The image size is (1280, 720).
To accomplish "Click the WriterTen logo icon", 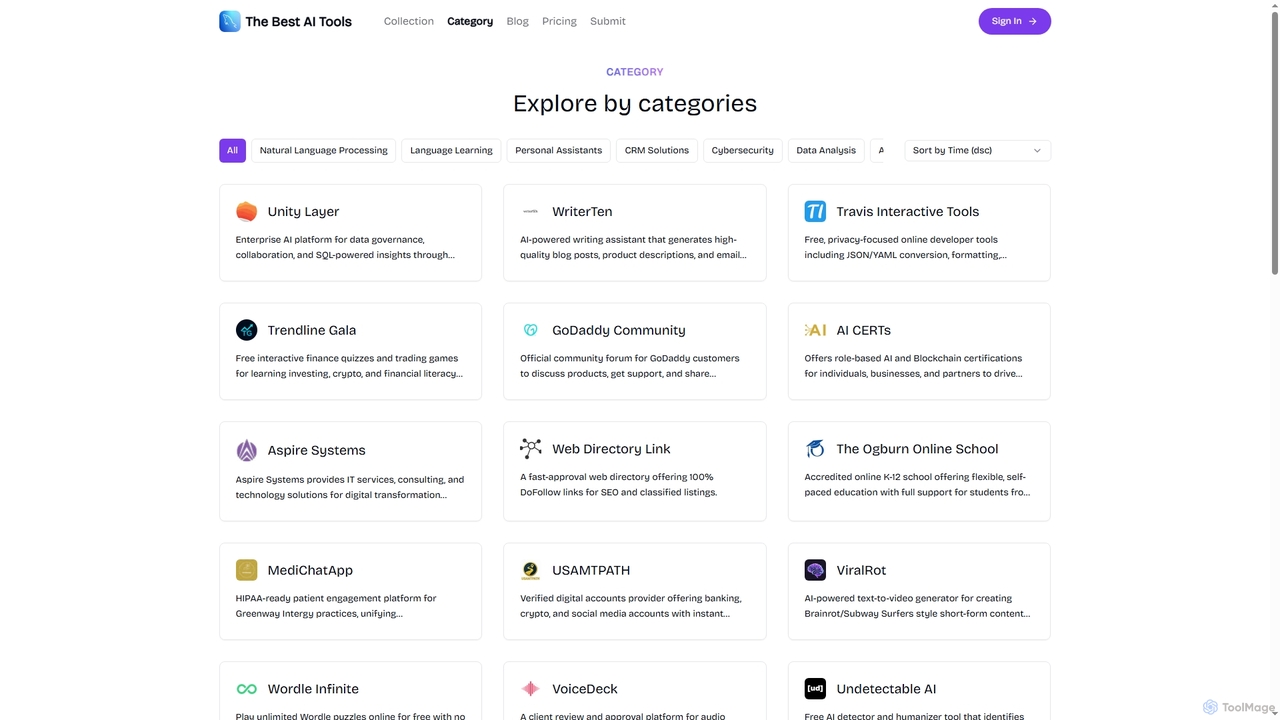I will tap(531, 211).
